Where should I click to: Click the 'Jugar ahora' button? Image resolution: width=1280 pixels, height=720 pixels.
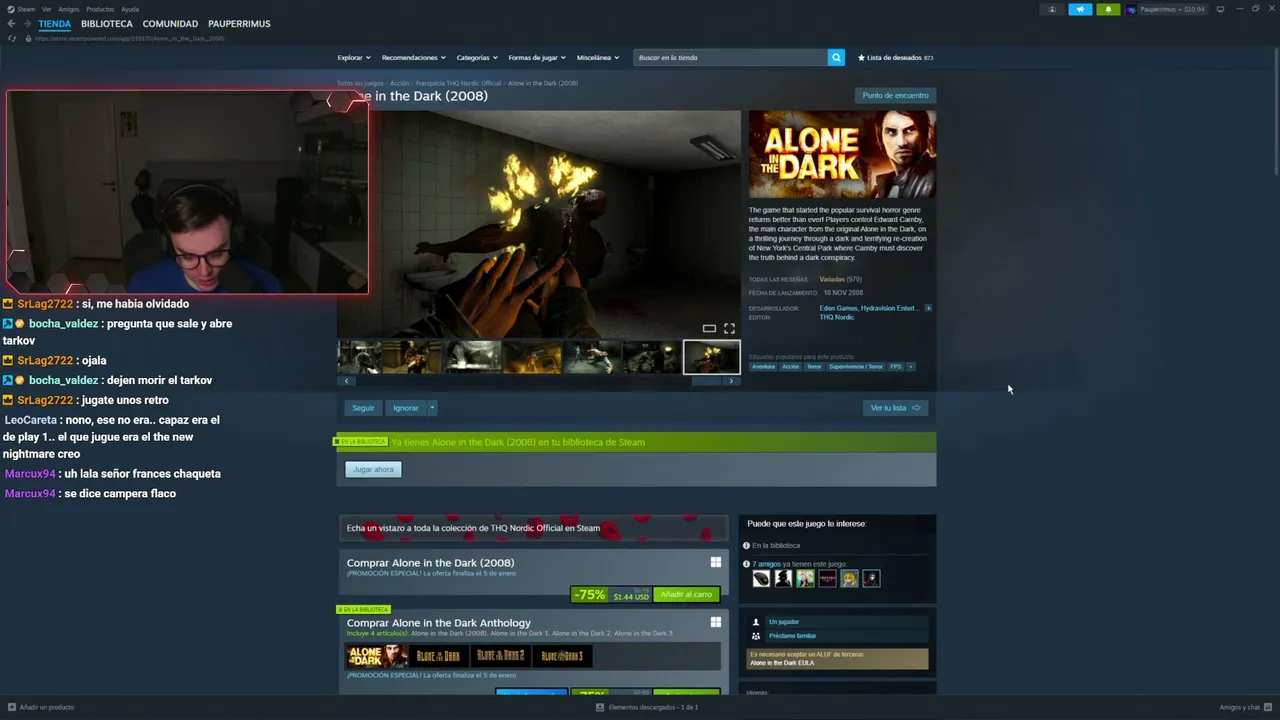373,469
